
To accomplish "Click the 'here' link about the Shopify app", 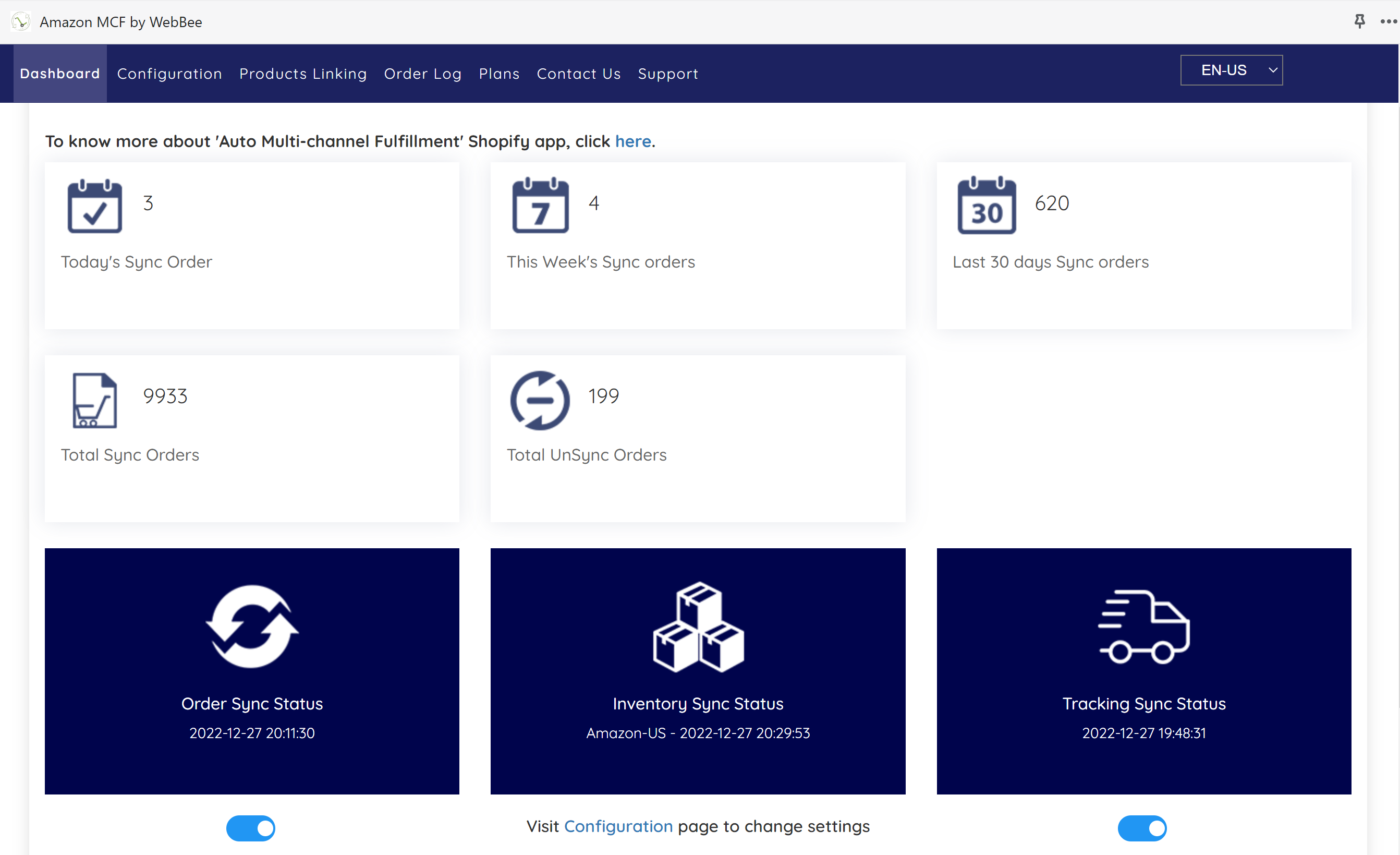I will 632,141.
